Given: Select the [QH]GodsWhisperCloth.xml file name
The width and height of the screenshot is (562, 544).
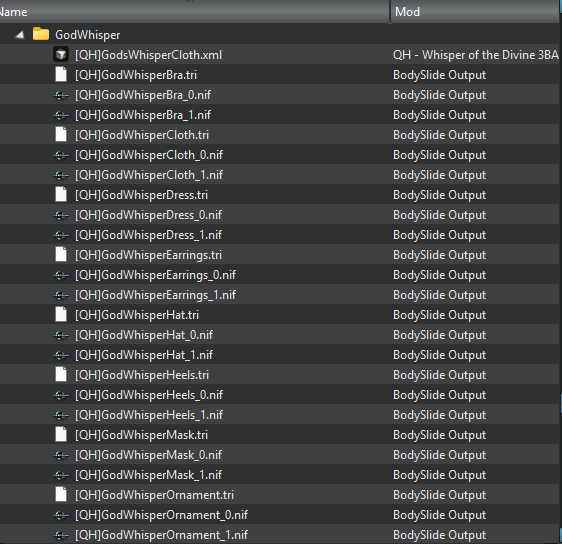Looking at the screenshot, I should pos(148,55).
